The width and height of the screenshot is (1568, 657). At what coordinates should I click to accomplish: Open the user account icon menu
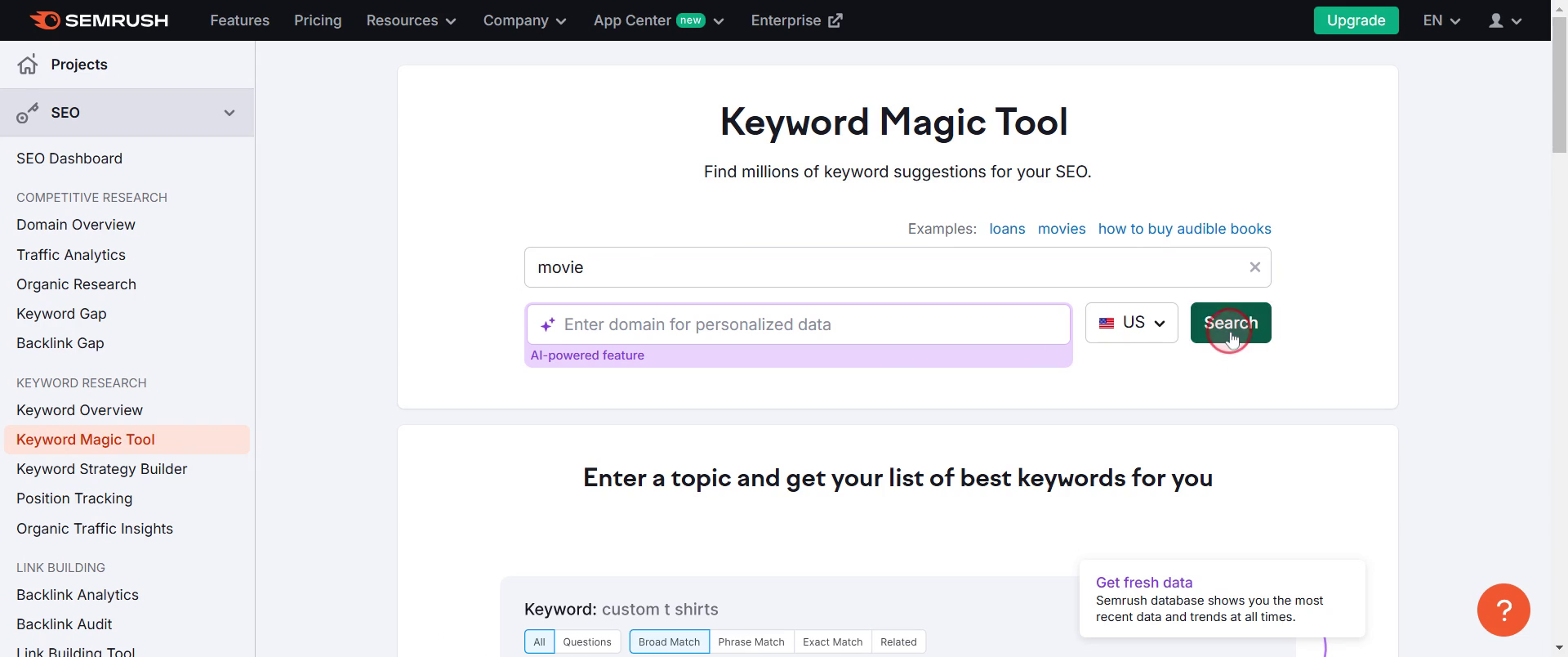1505,20
